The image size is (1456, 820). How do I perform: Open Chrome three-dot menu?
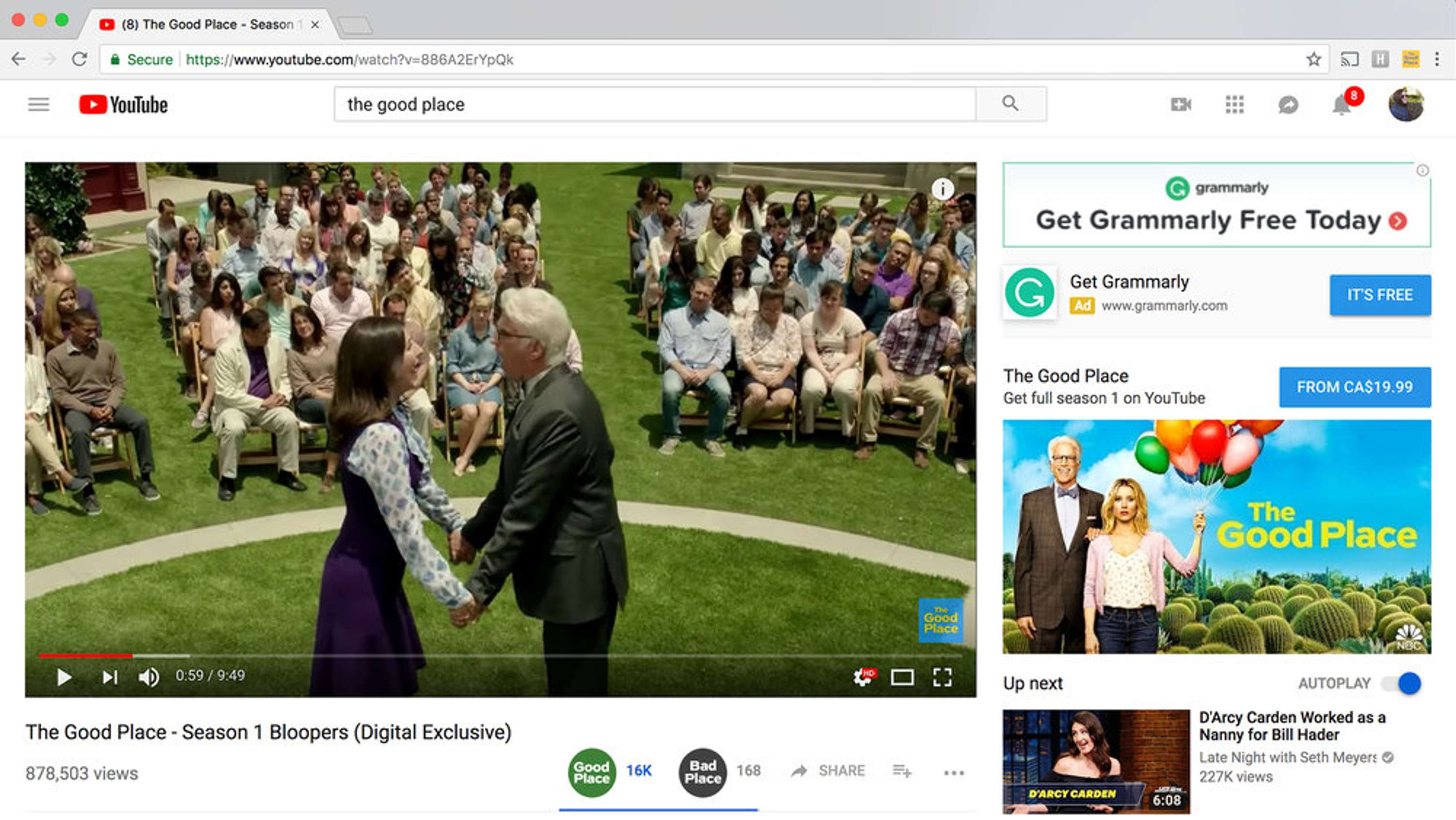(1438, 59)
